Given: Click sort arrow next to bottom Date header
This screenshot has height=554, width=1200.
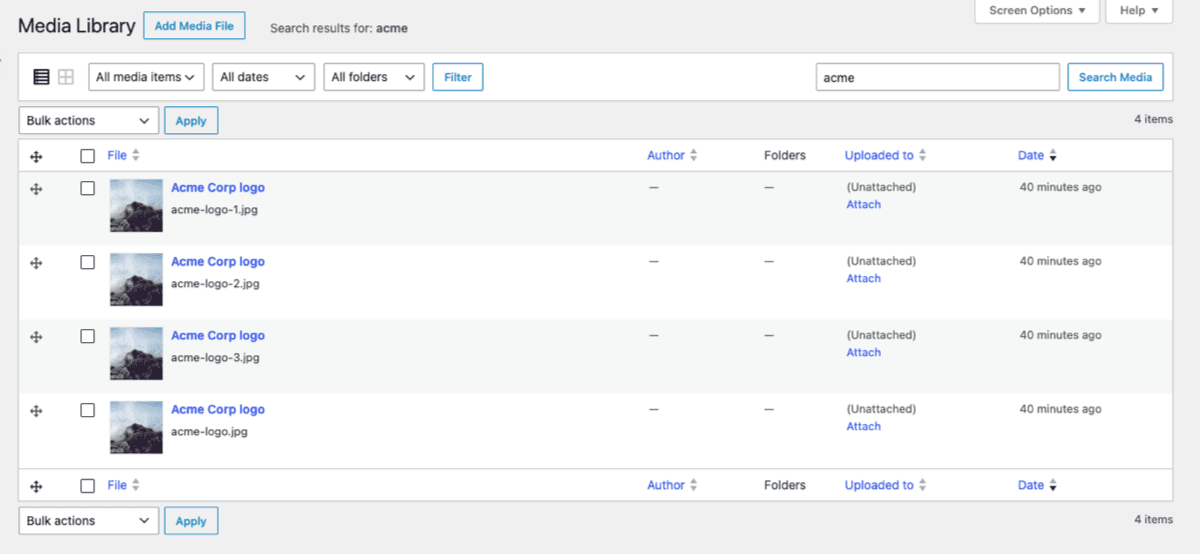Looking at the screenshot, I should (x=1052, y=486).
